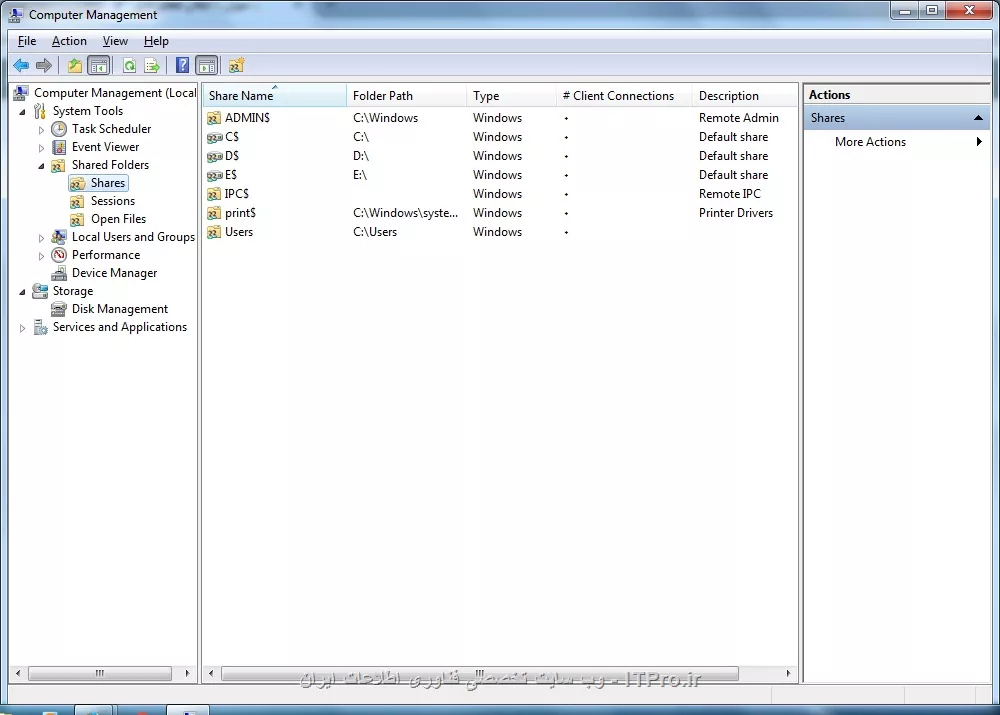Click the "C:\Windows\syste..." folder path cell

(405, 213)
